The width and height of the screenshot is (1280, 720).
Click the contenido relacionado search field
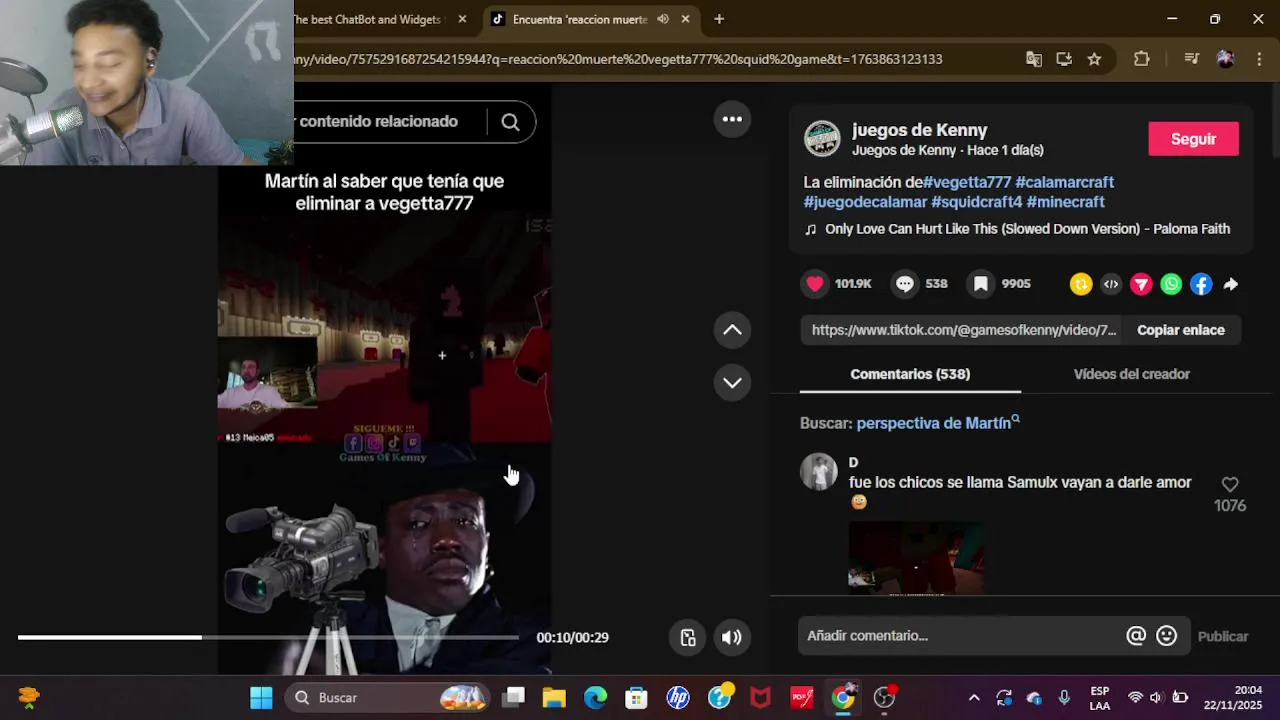pyautogui.click(x=390, y=121)
